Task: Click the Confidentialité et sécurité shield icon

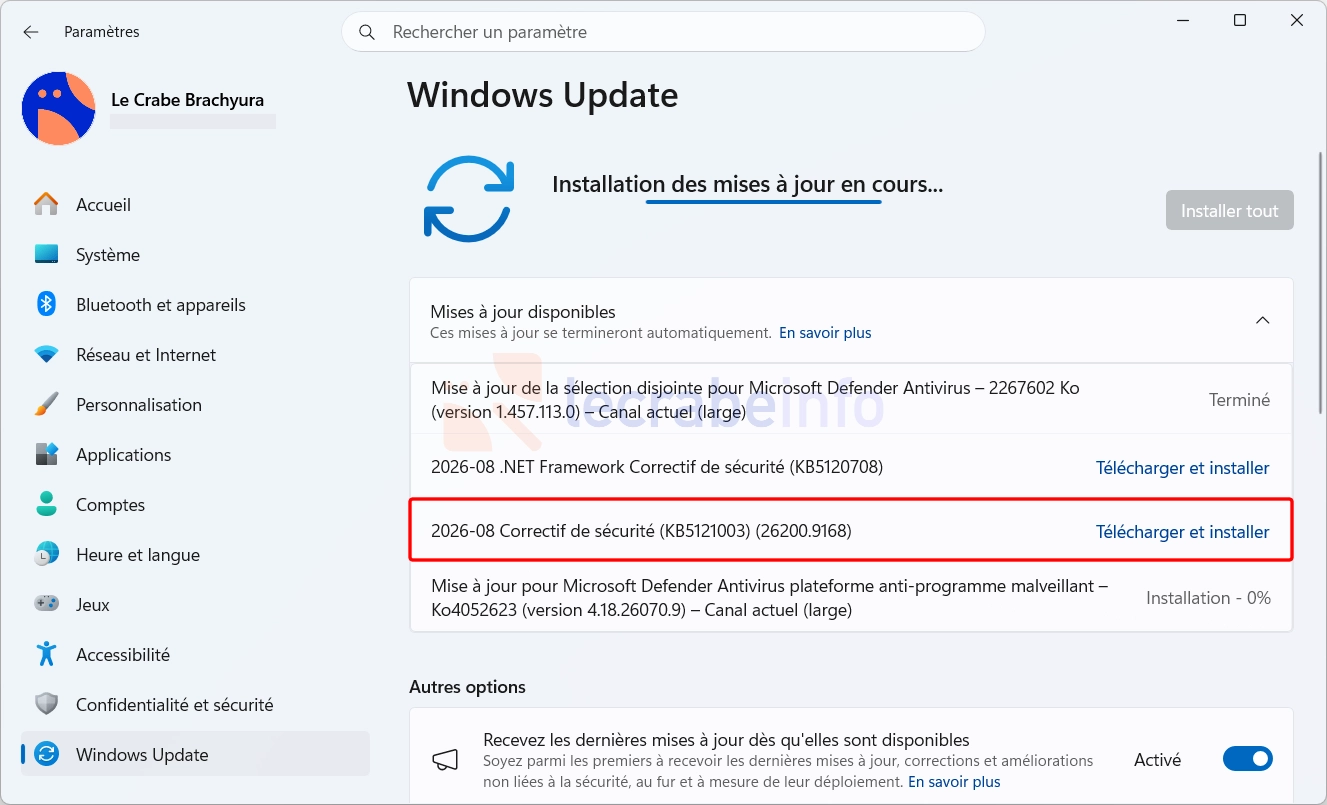Action: (46, 704)
